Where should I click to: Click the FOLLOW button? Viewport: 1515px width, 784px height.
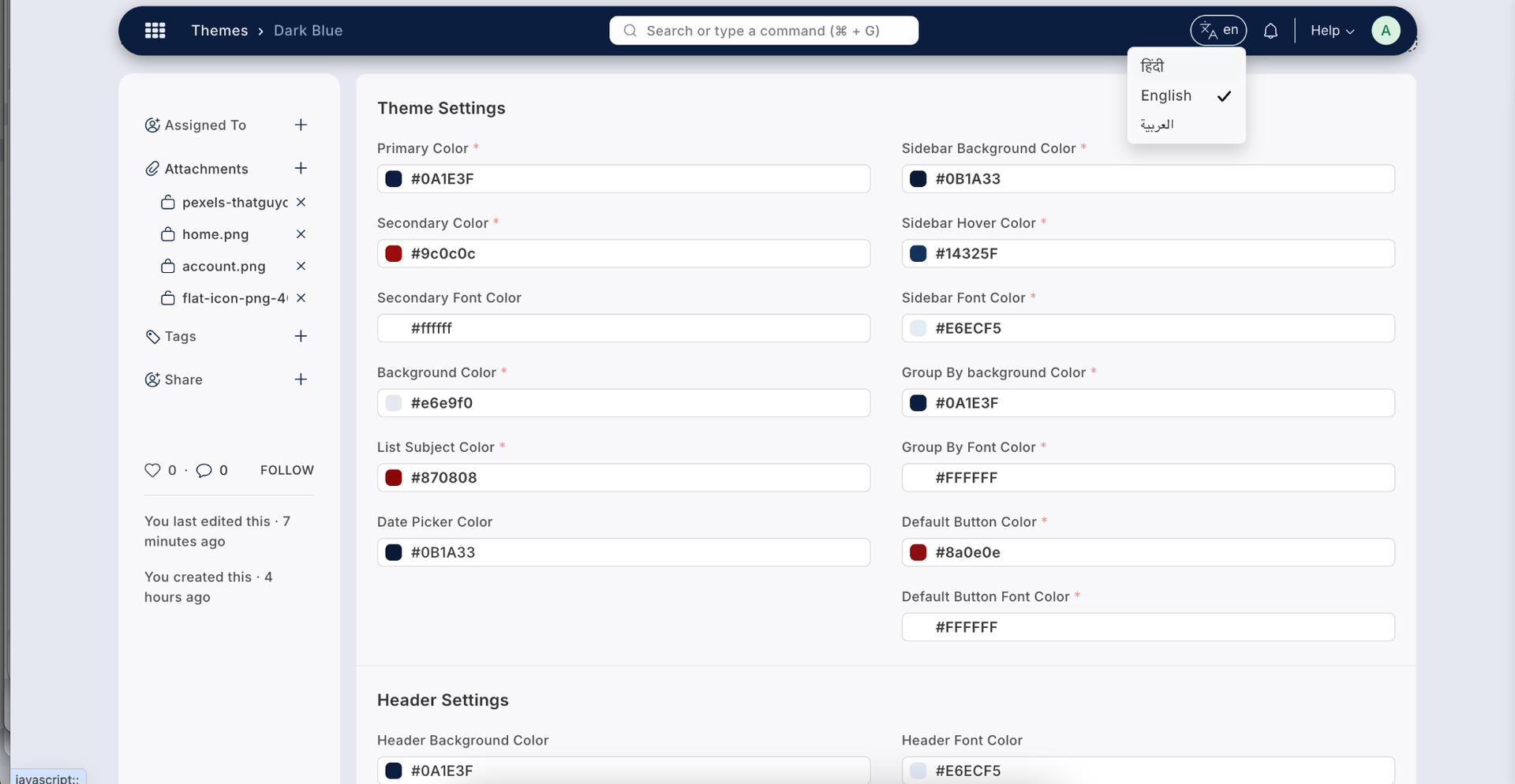287,470
